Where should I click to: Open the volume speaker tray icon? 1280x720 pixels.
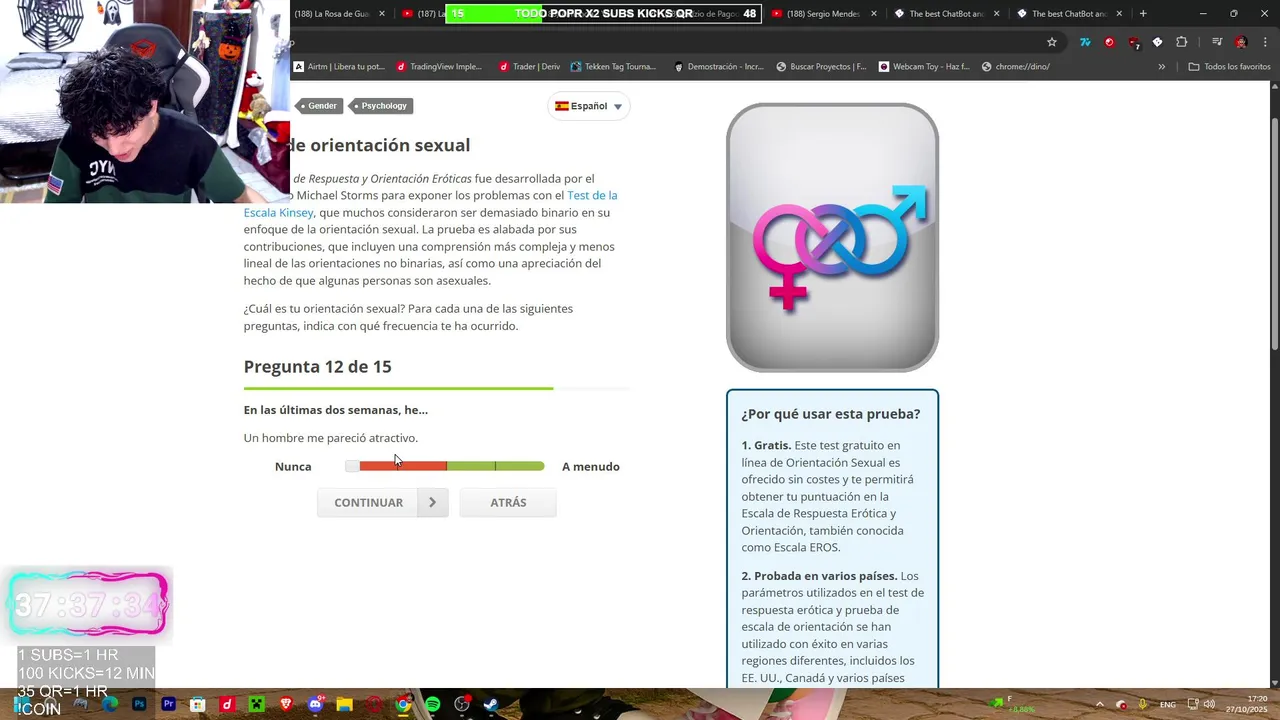[1209, 704]
